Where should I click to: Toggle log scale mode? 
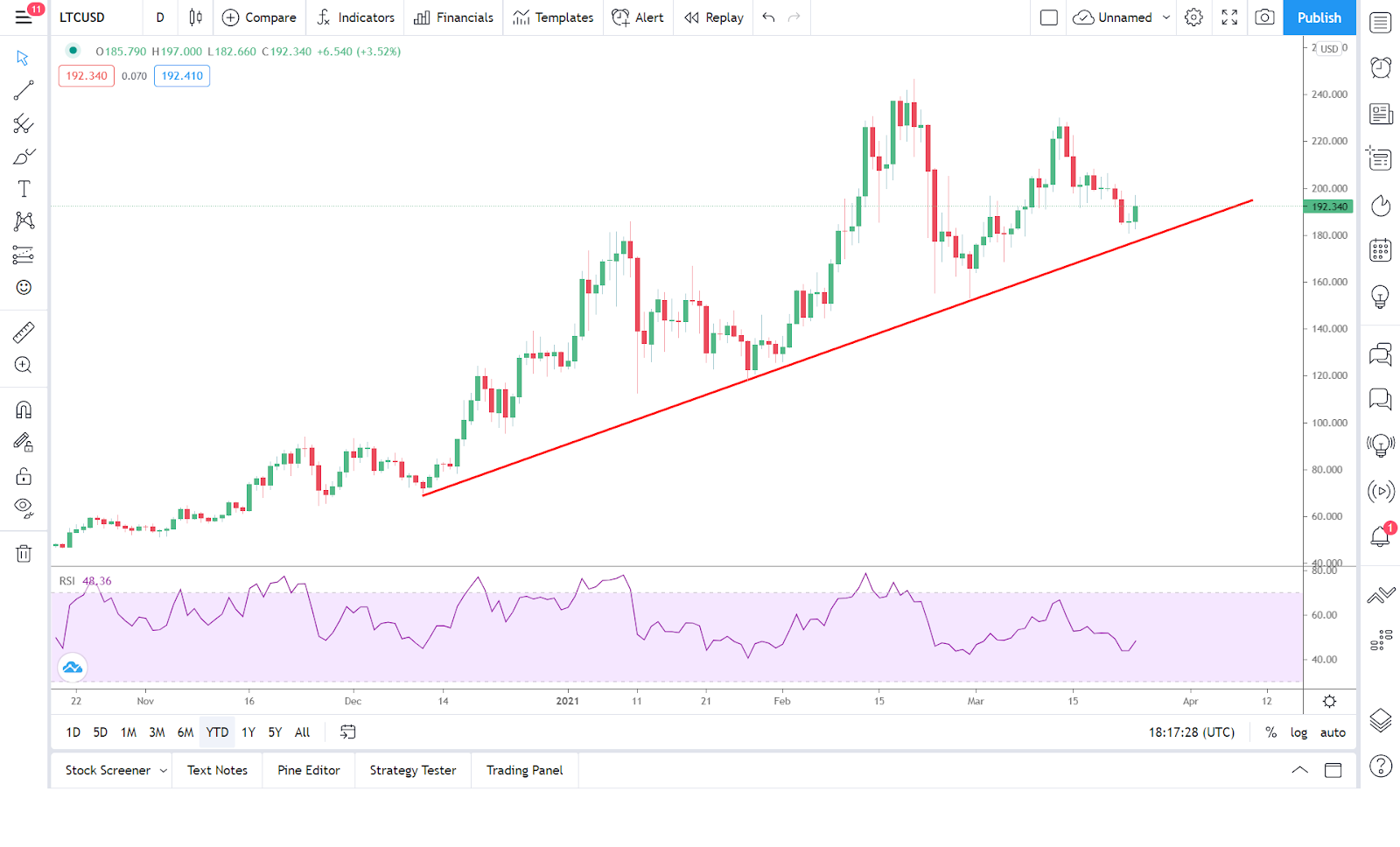1298,732
